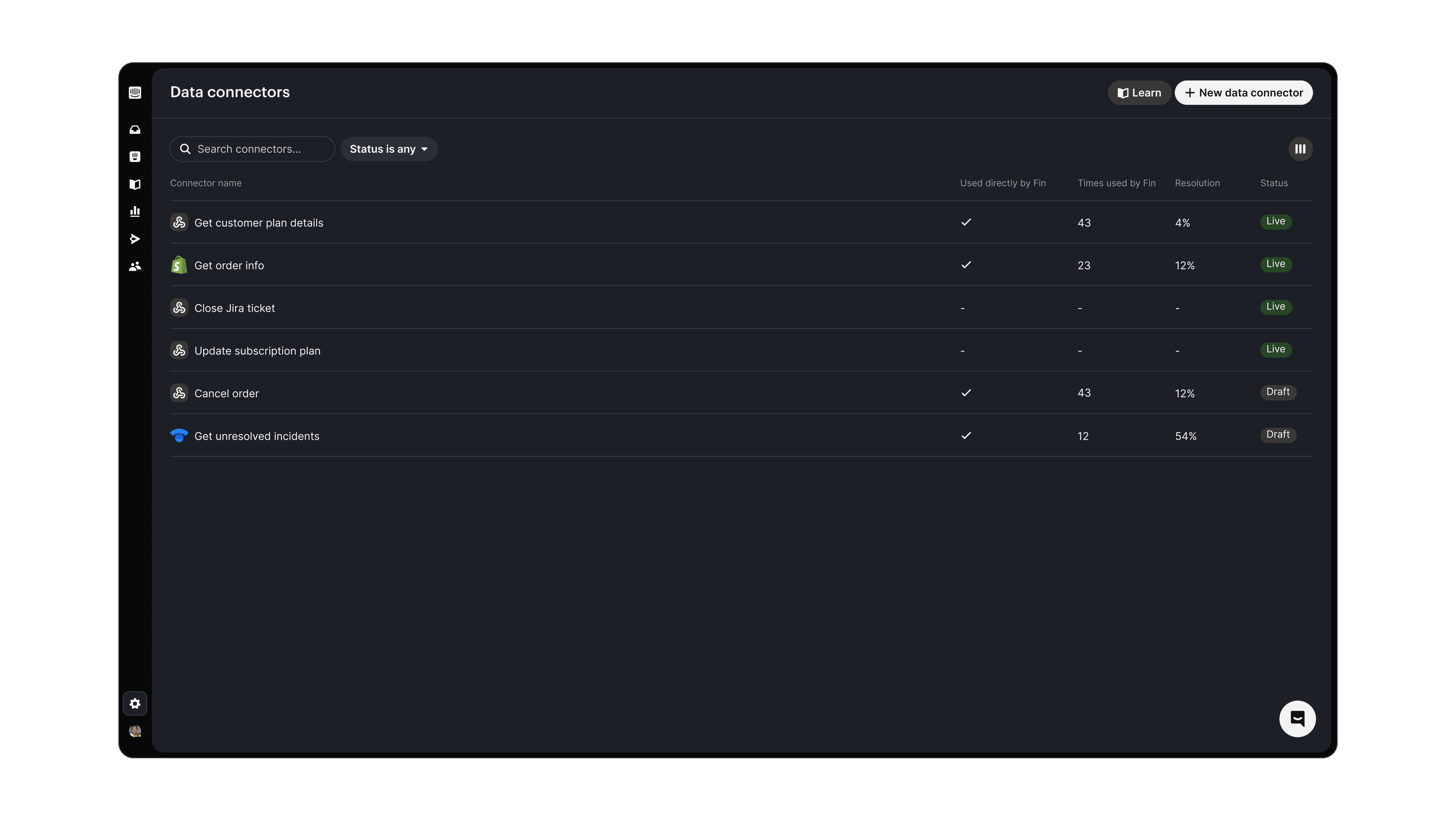1456x819 pixels.
Task: Create a New data connector
Action: click(1244, 93)
